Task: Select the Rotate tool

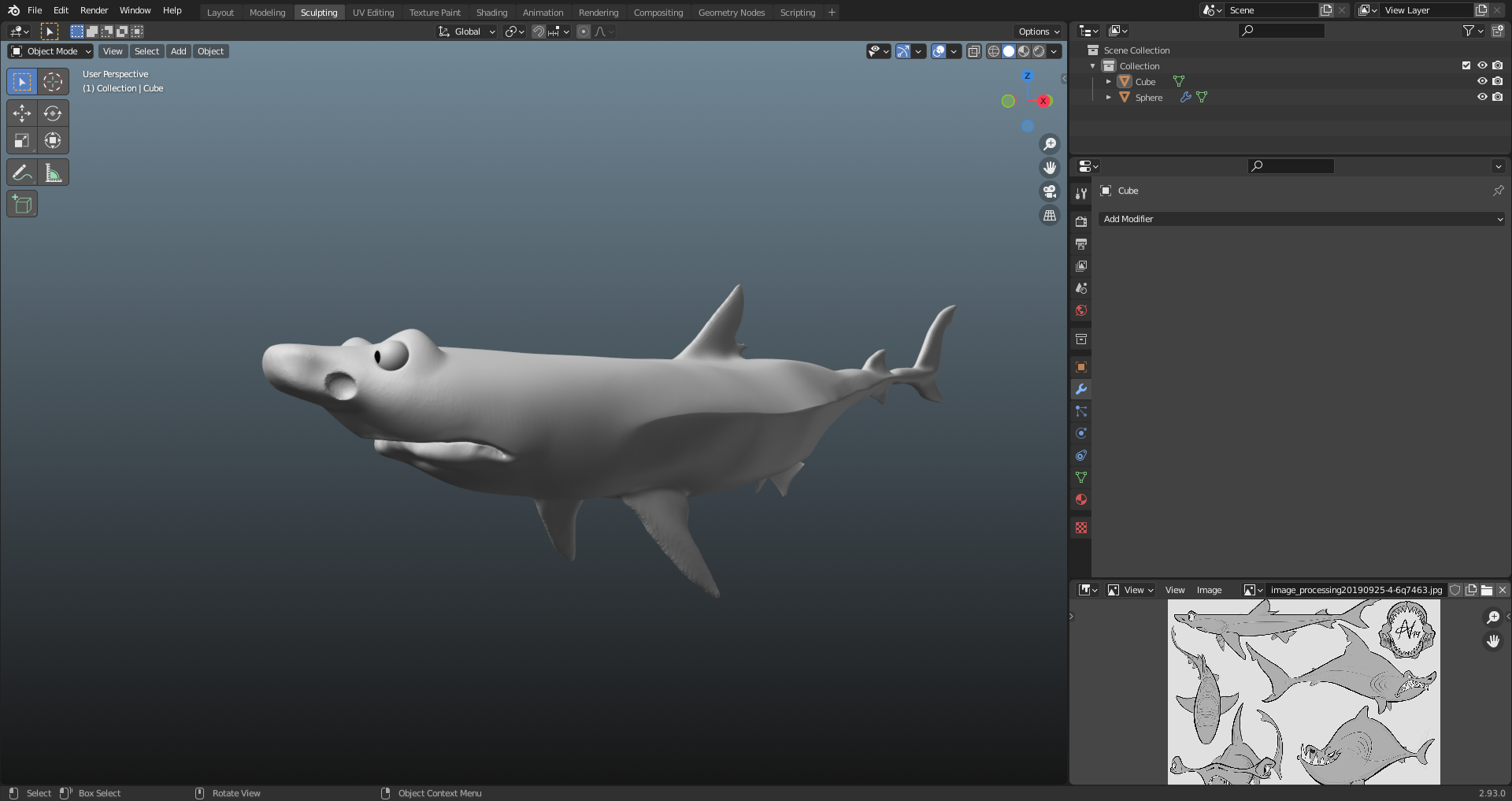Action: pos(53,113)
